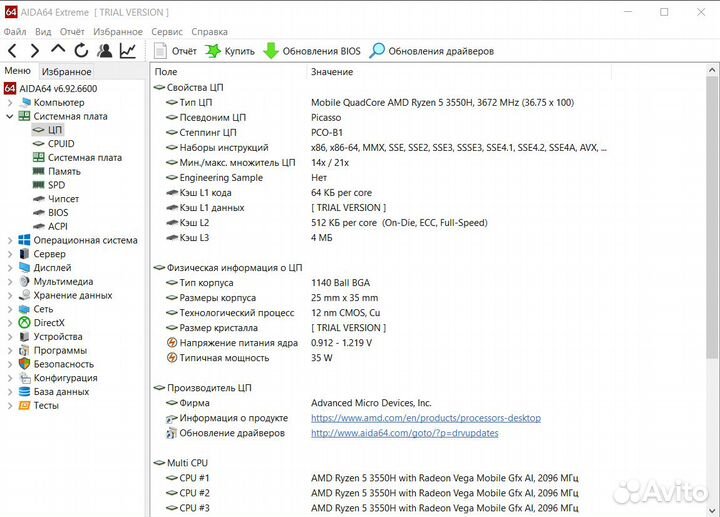Click the Купить buy button
The width and height of the screenshot is (720, 517).
pyautogui.click(x=230, y=51)
